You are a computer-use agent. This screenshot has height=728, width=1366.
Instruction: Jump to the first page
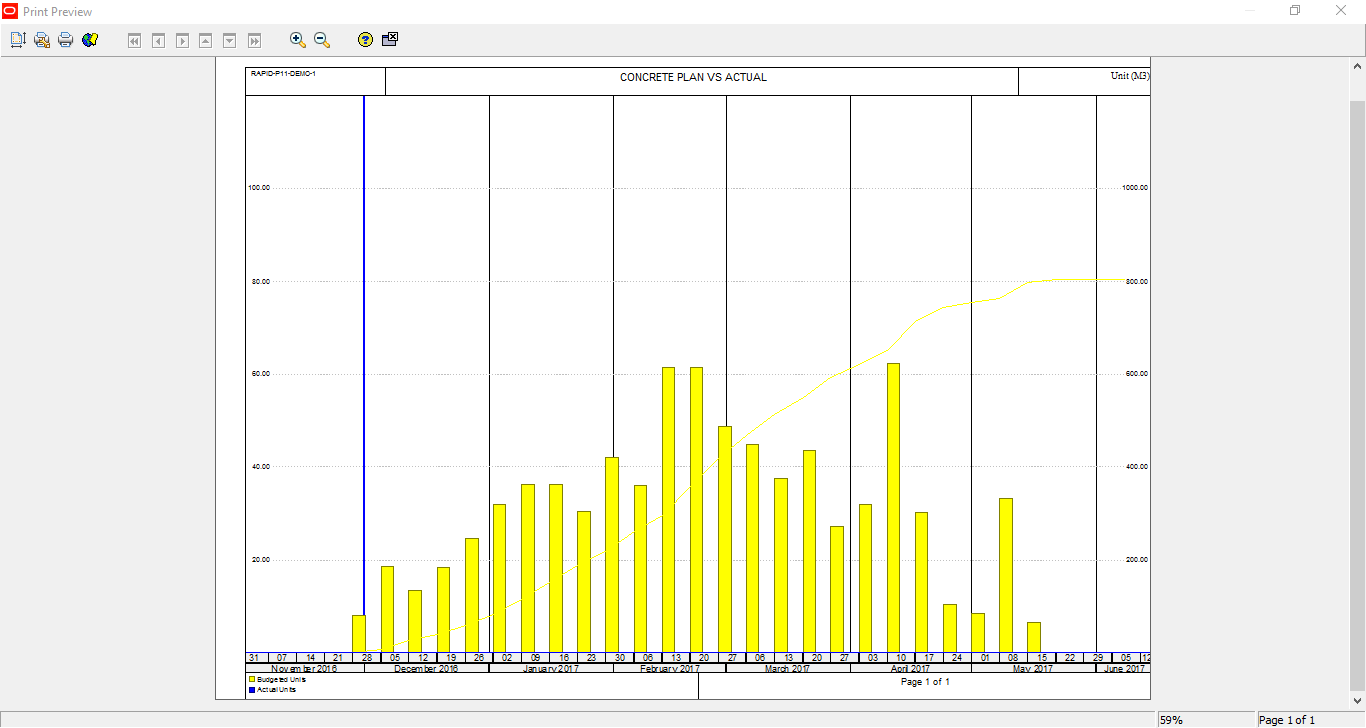[134, 40]
